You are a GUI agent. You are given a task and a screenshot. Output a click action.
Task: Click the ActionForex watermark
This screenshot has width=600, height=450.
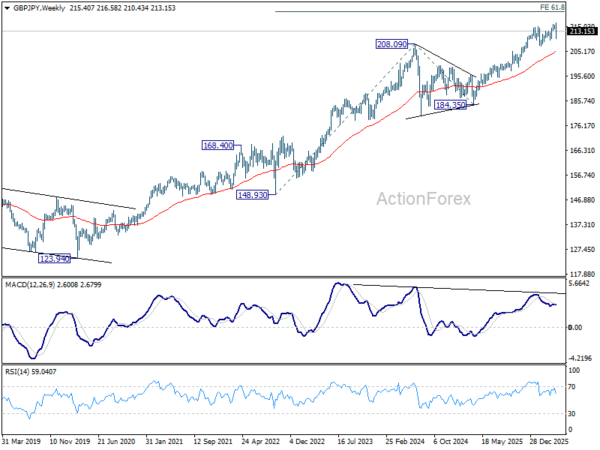coord(424,199)
